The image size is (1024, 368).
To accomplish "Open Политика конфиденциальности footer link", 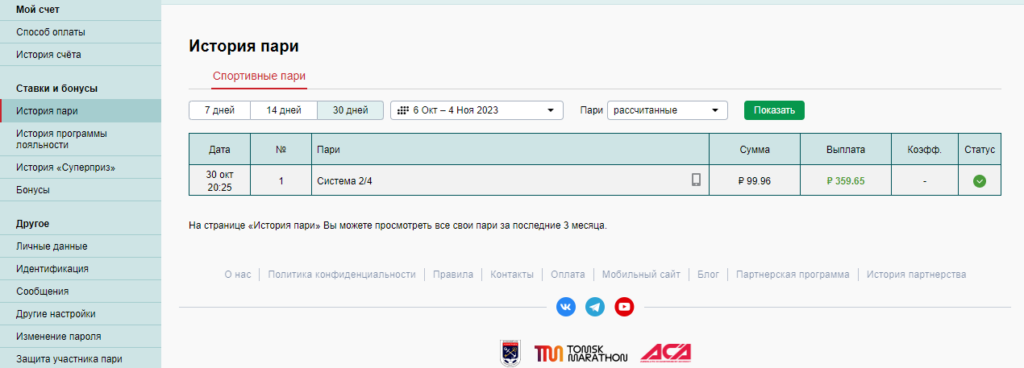I will (342, 275).
